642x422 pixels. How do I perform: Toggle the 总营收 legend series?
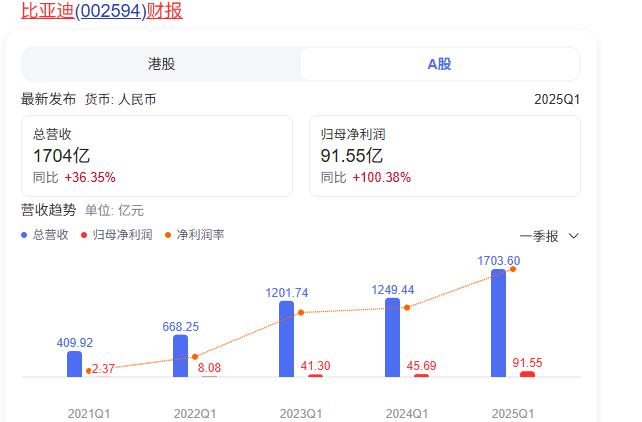click(45, 235)
